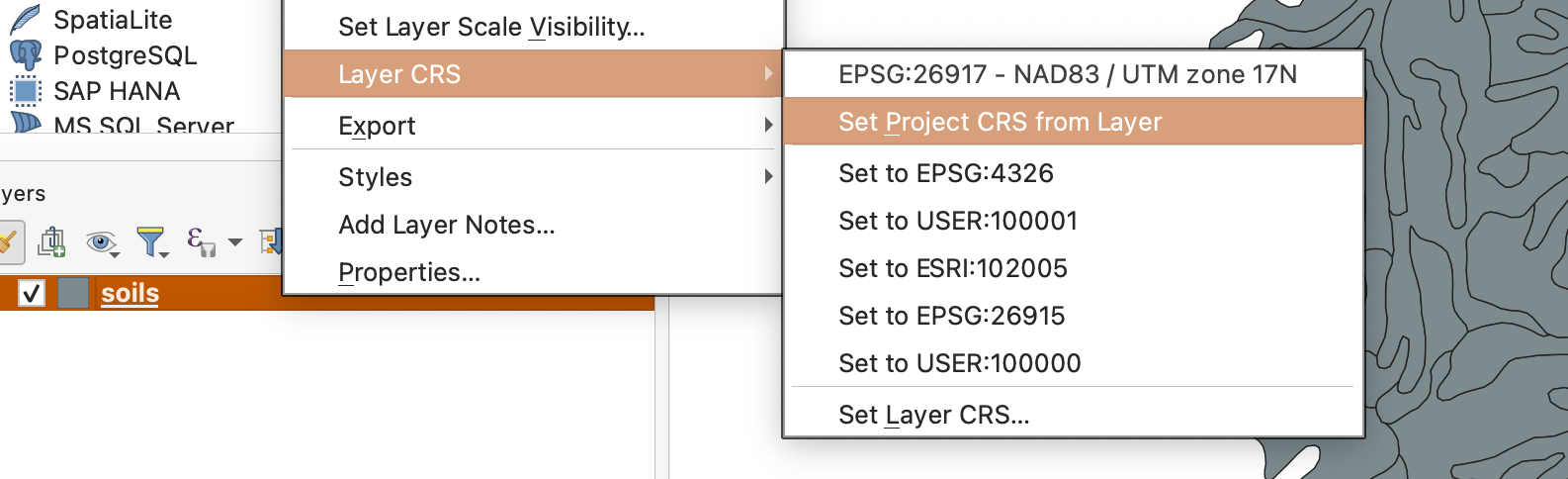Click the SAP HANA icon
1568x479 pixels.
click(25, 91)
